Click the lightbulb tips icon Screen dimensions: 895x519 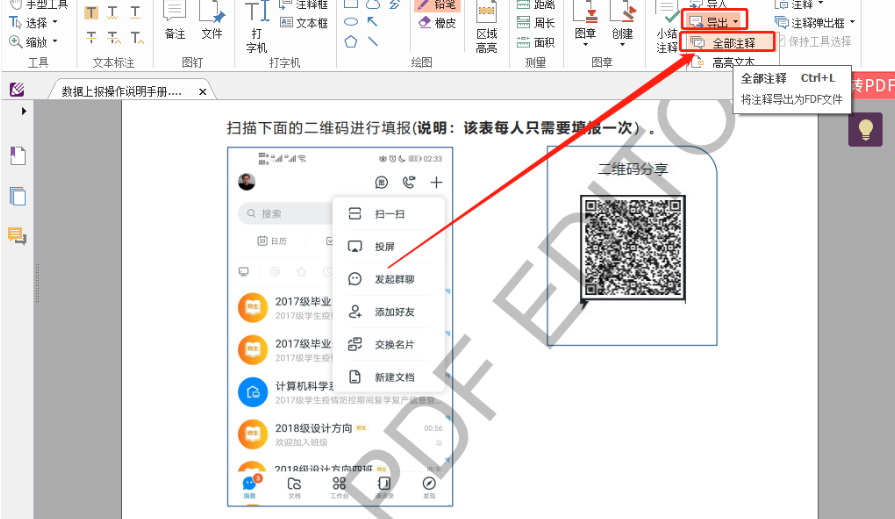tap(865, 130)
